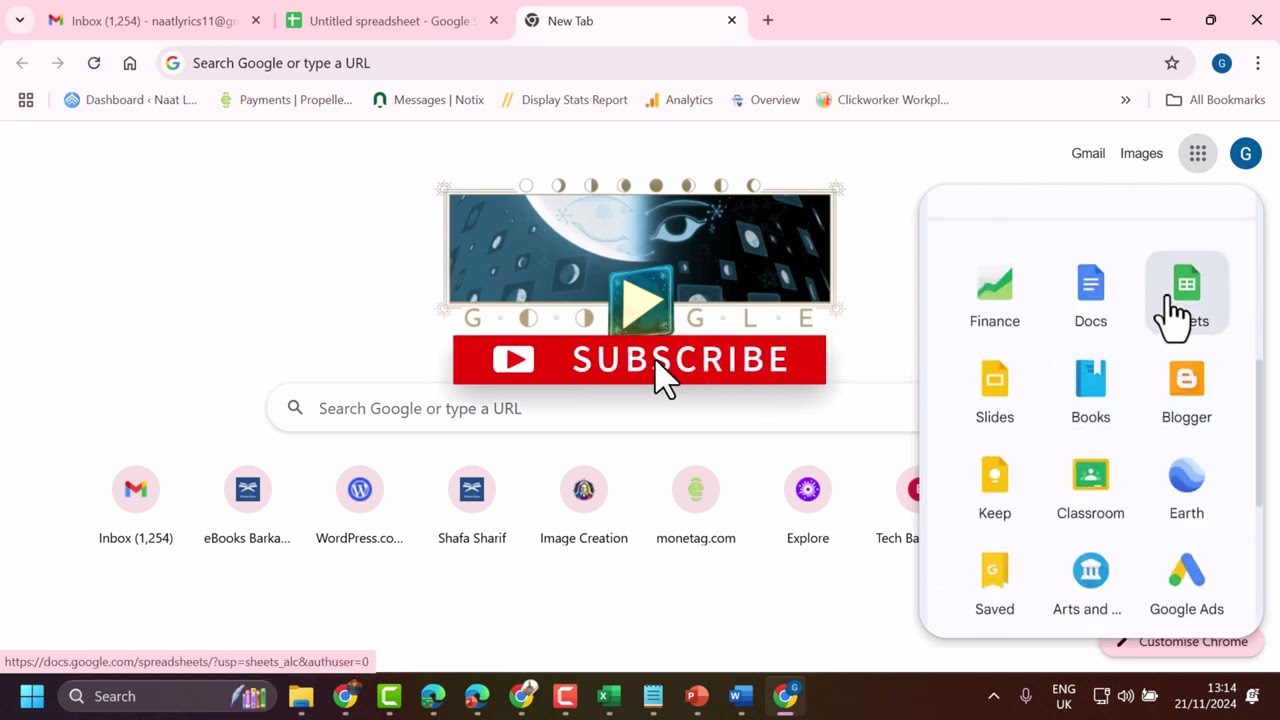Go to the home page
This screenshot has width=1280, height=720.
tap(130, 63)
